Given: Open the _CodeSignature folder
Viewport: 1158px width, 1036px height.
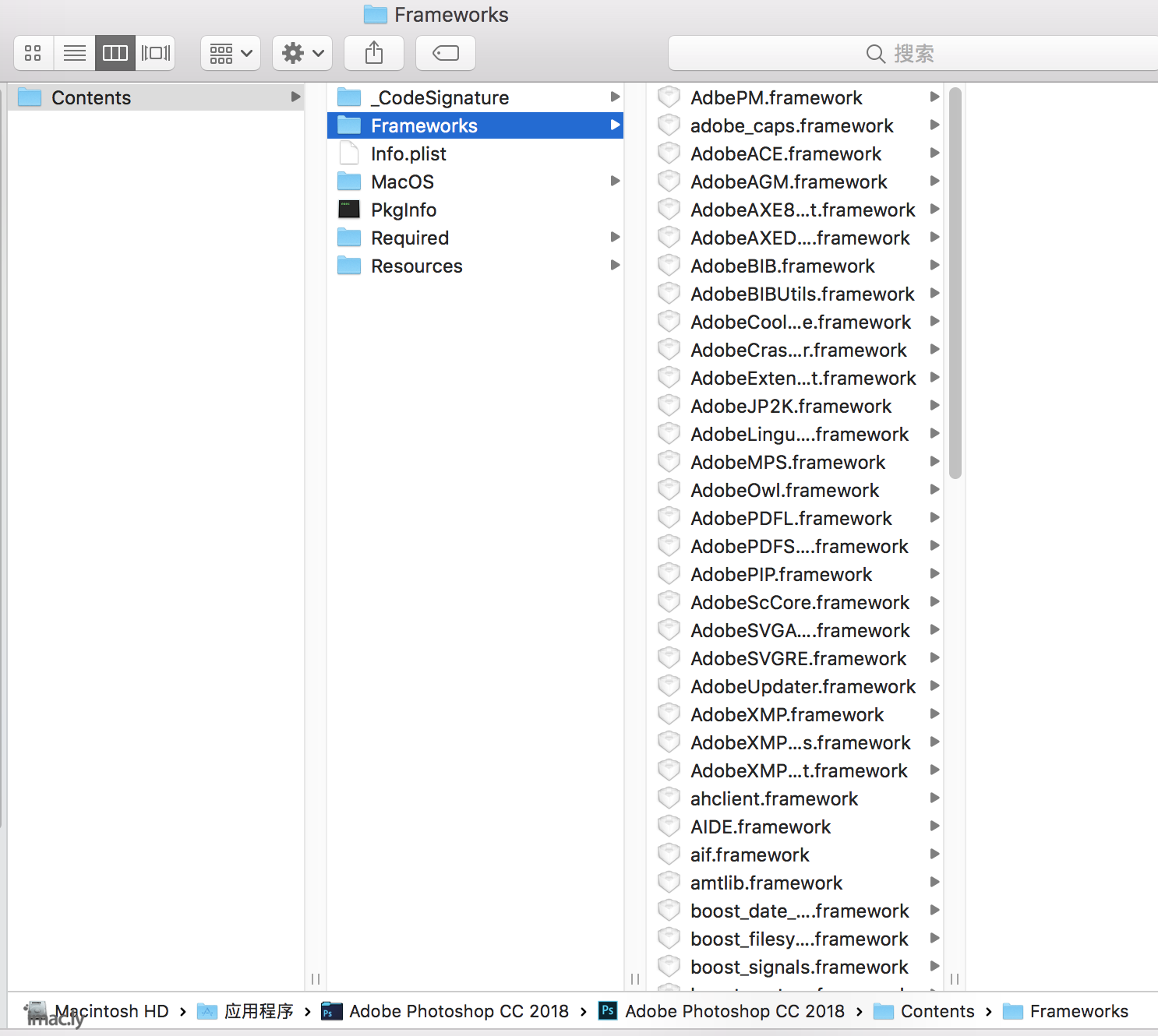Looking at the screenshot, I should (475, 97).
